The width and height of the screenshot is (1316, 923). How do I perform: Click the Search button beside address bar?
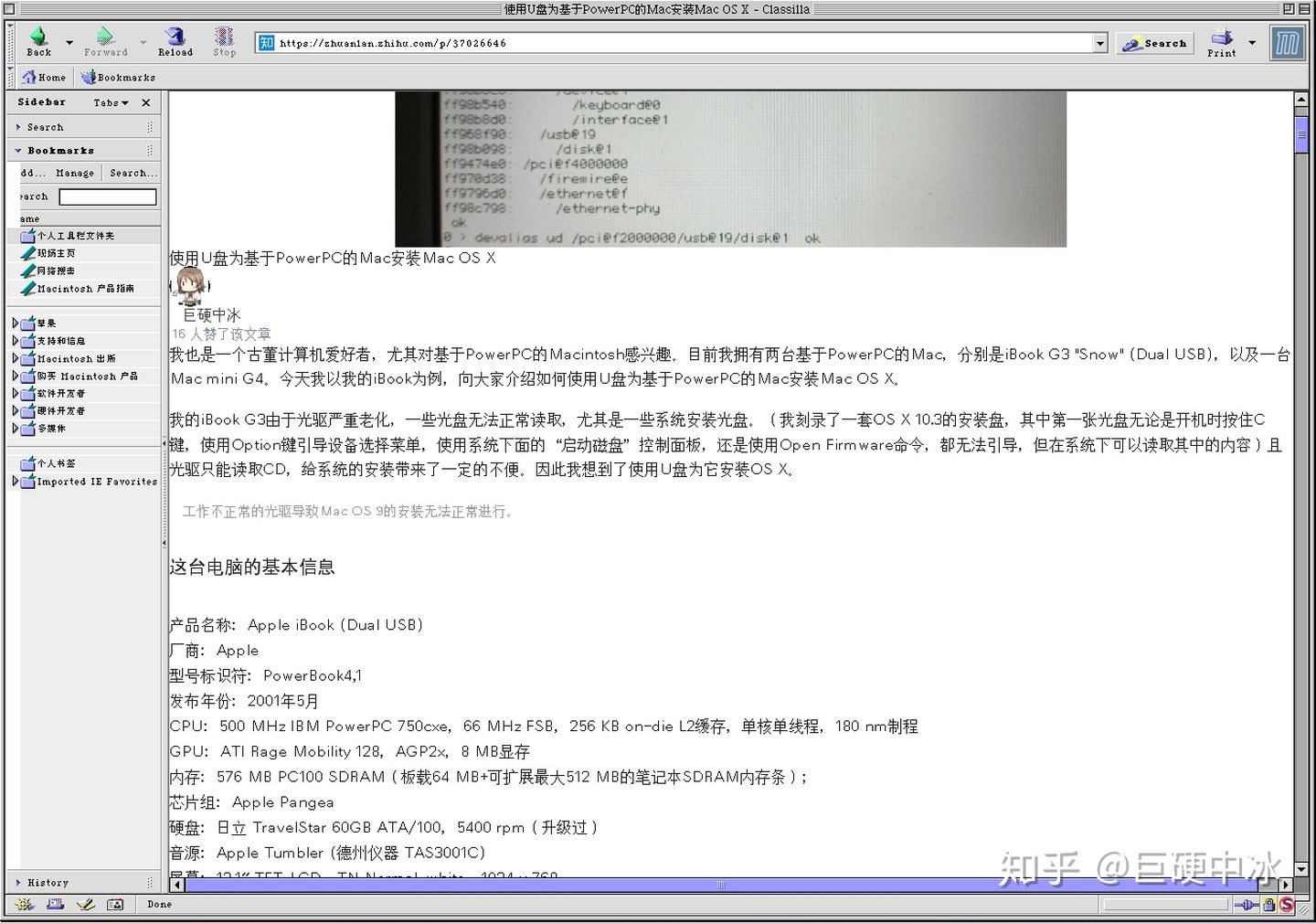point(1154,43)
